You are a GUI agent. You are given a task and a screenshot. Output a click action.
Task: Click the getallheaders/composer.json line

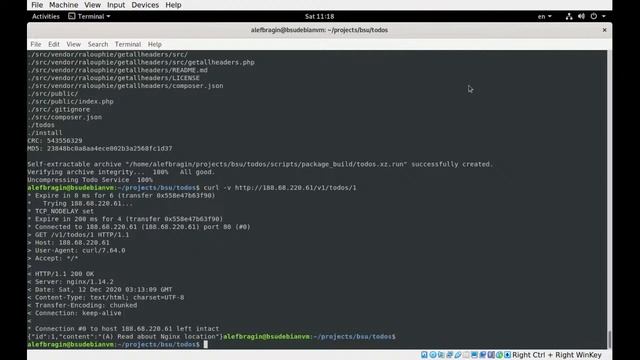point(125,86)
